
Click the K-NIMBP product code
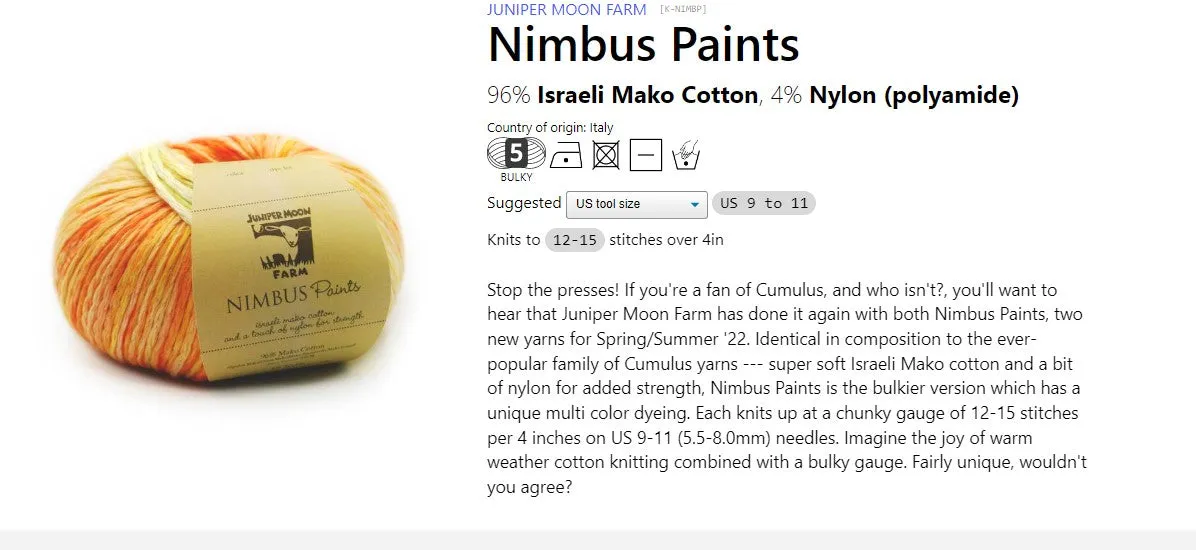click(x=683, y=9)
